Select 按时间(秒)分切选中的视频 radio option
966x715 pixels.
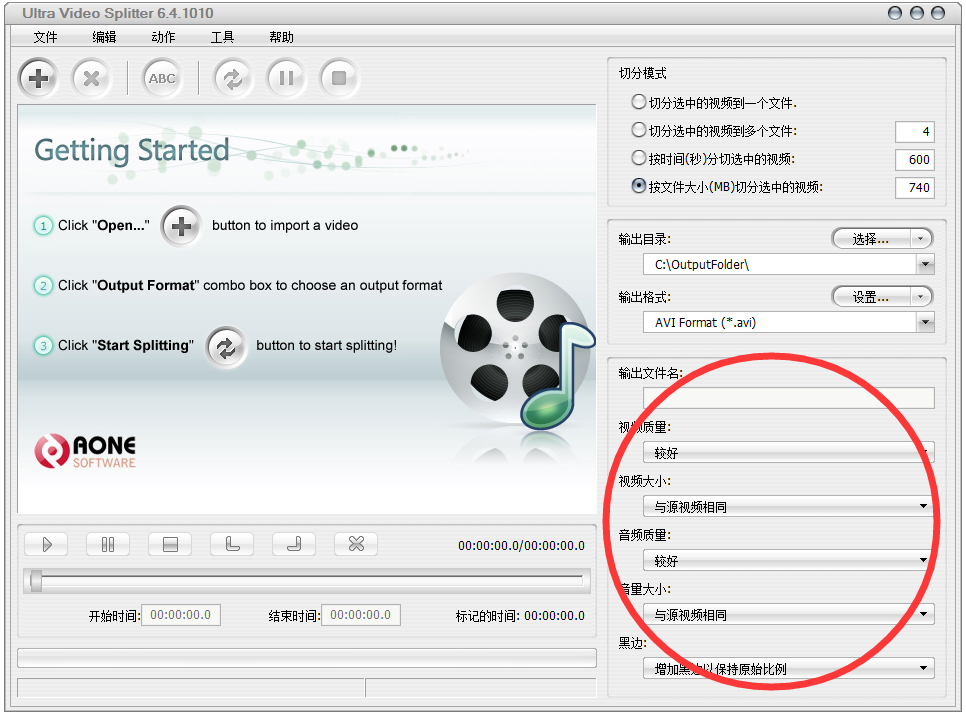[x=639, y=158]
